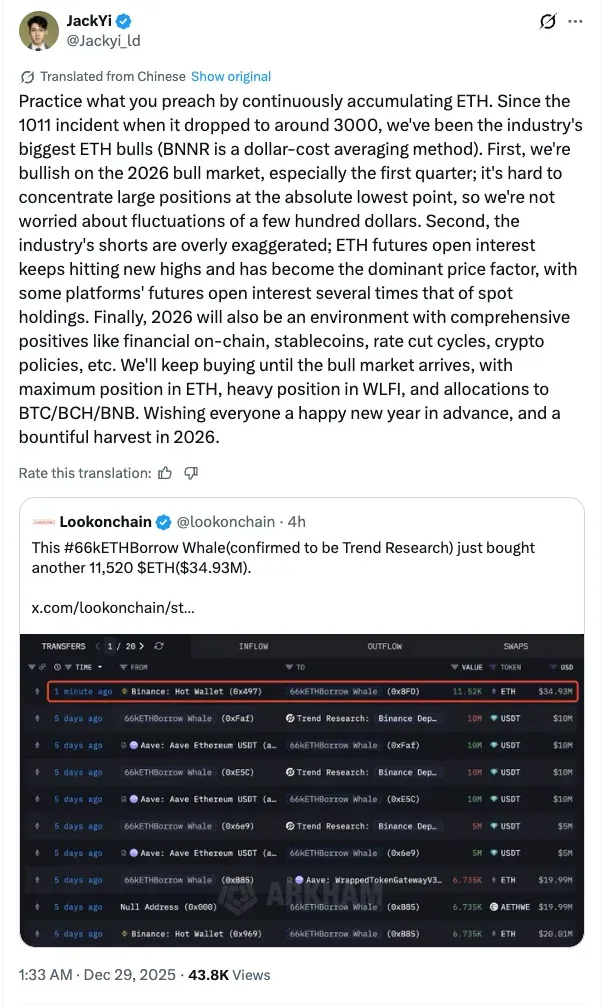The width and height of the screenshot is (604, 1008).
Task: Open the tweet's more options menu
Action: pyautogui.click(x=575, y=21)
